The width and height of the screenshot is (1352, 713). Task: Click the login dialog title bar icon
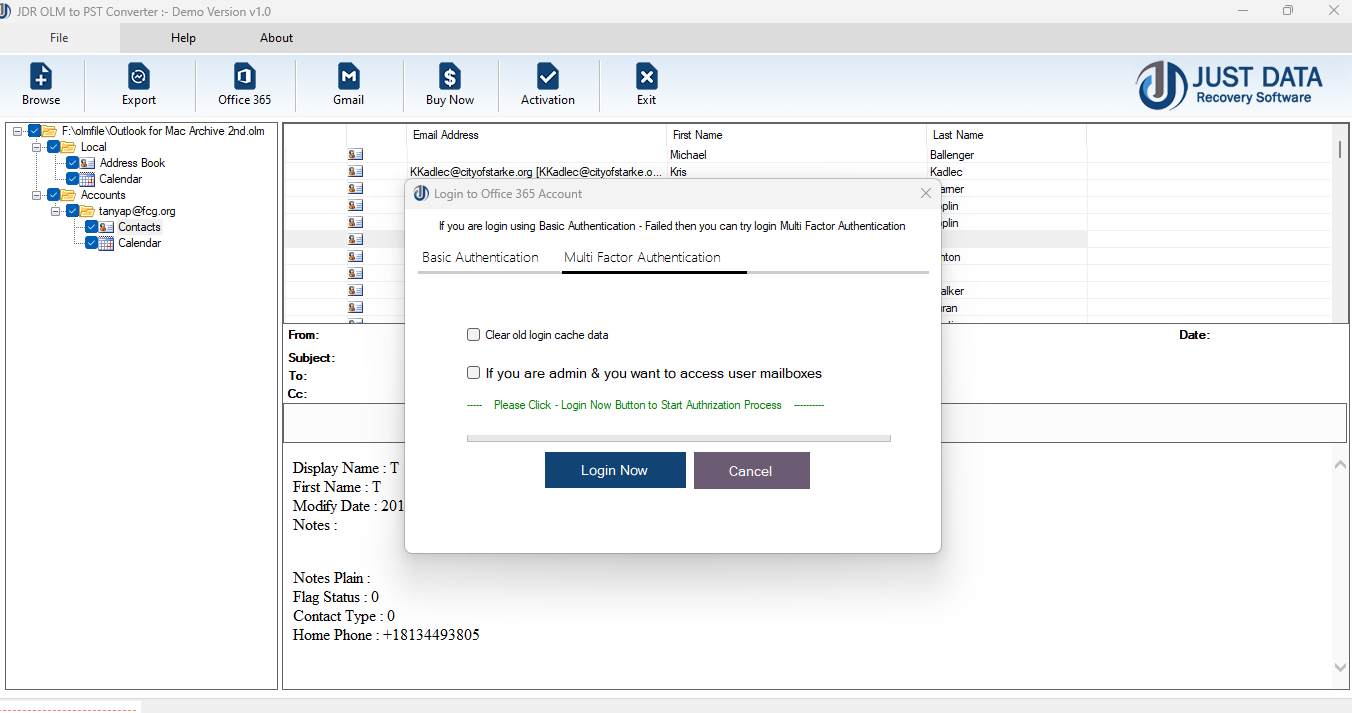click(x=421, y=193)
